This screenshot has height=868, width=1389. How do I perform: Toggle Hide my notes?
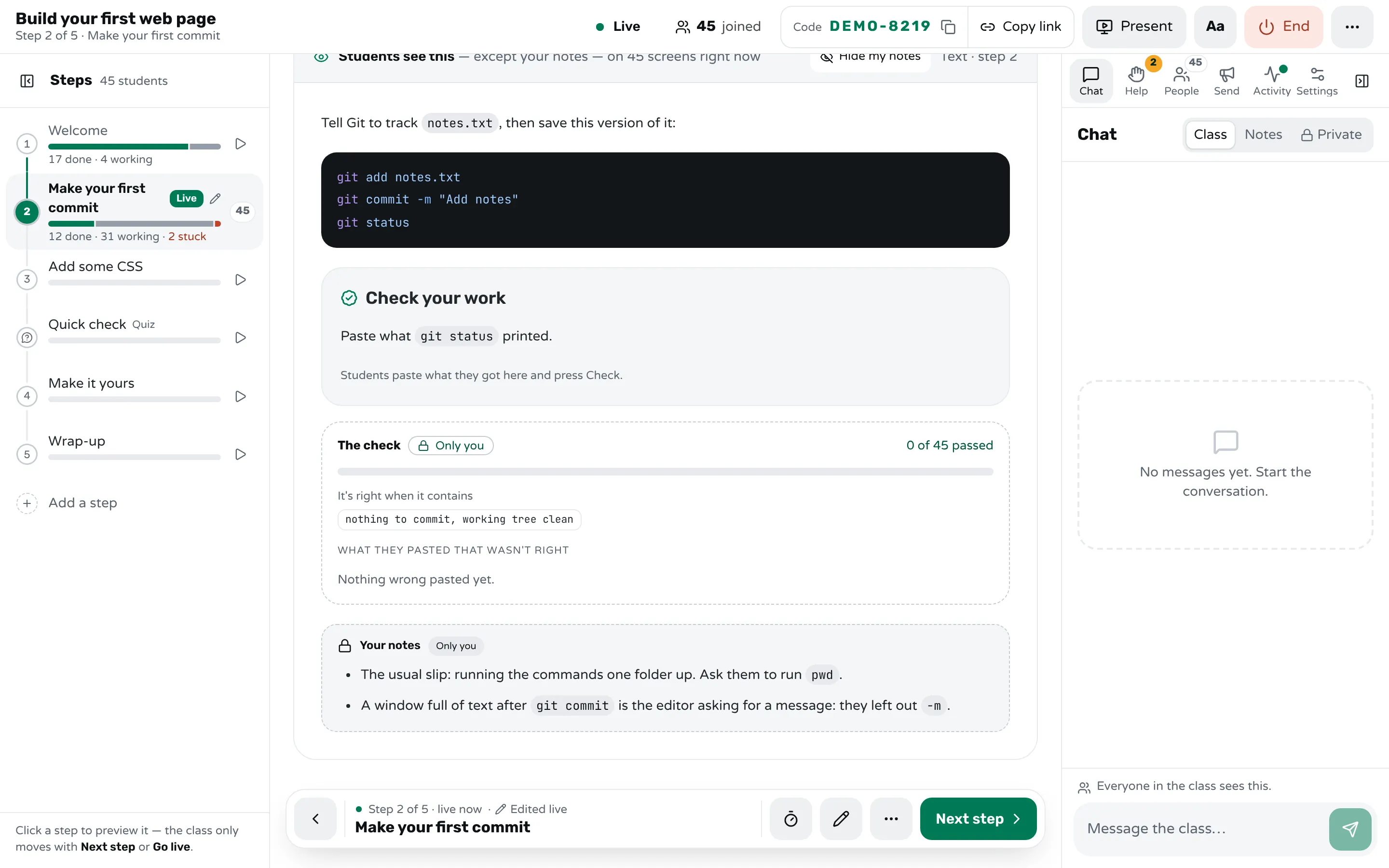[x=871, y=57]
